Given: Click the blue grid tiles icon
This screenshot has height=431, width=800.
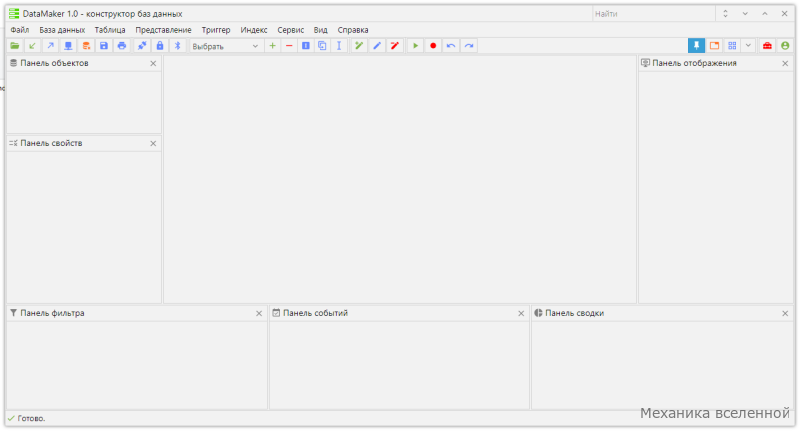Looking at the screenshot, I should [732, 46].
